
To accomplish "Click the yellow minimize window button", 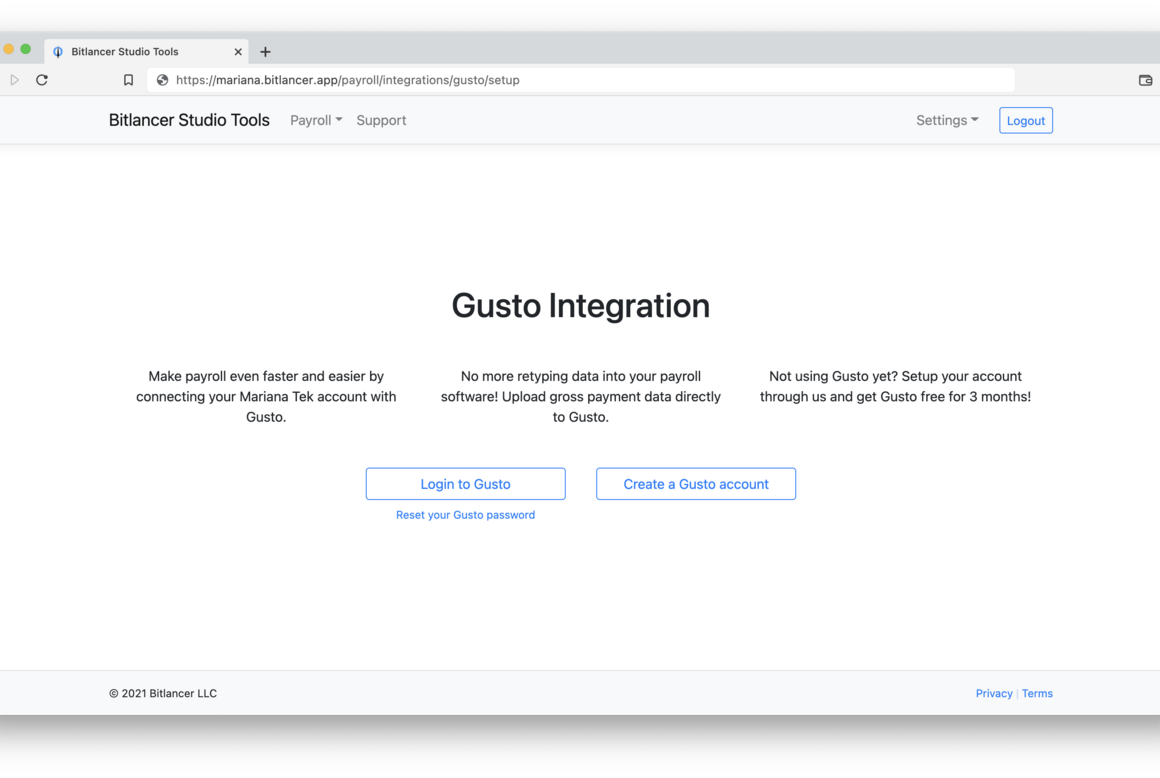I will 8,49.
